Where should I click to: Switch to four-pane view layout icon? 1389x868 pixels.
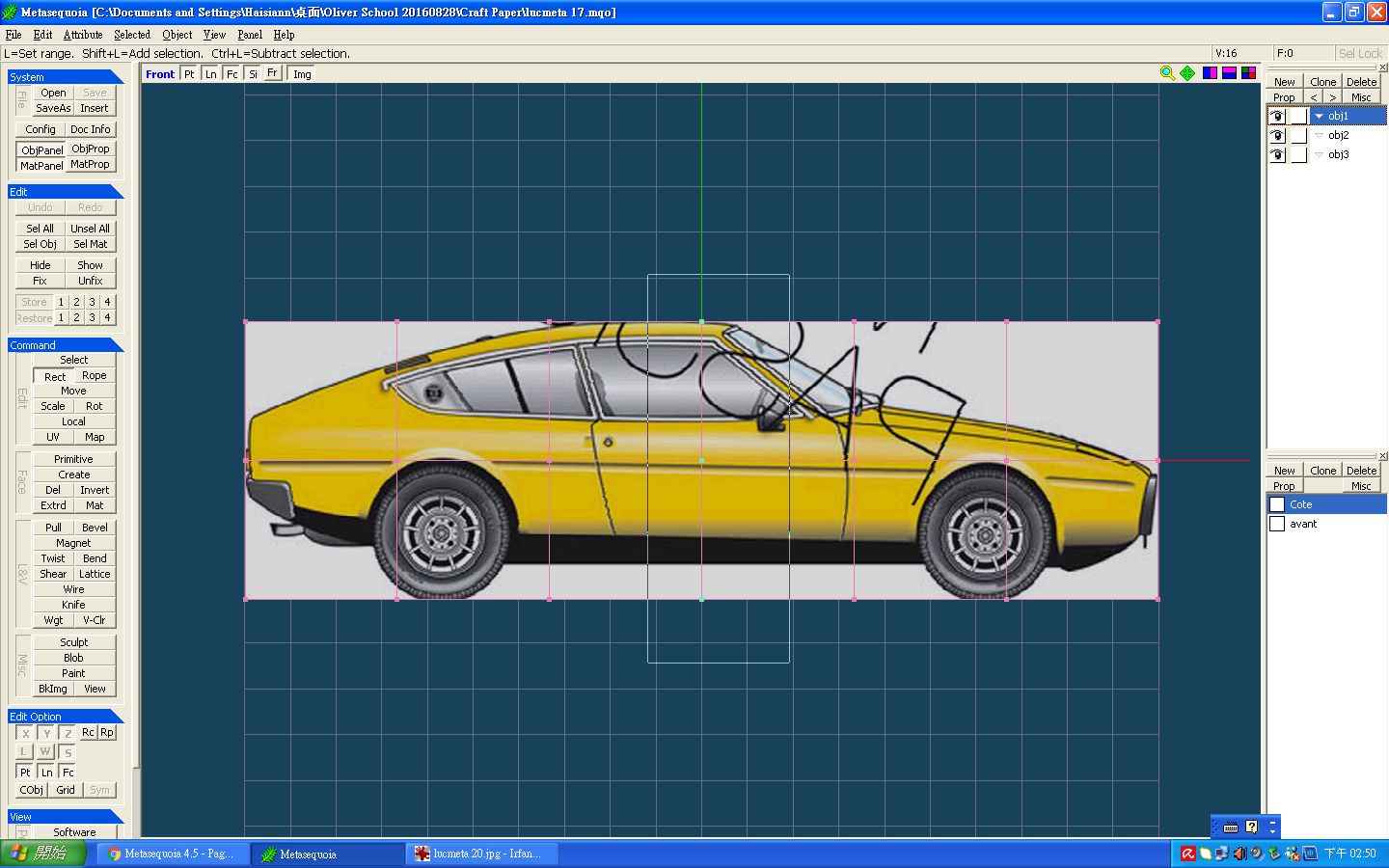[x=1248, y=73]
